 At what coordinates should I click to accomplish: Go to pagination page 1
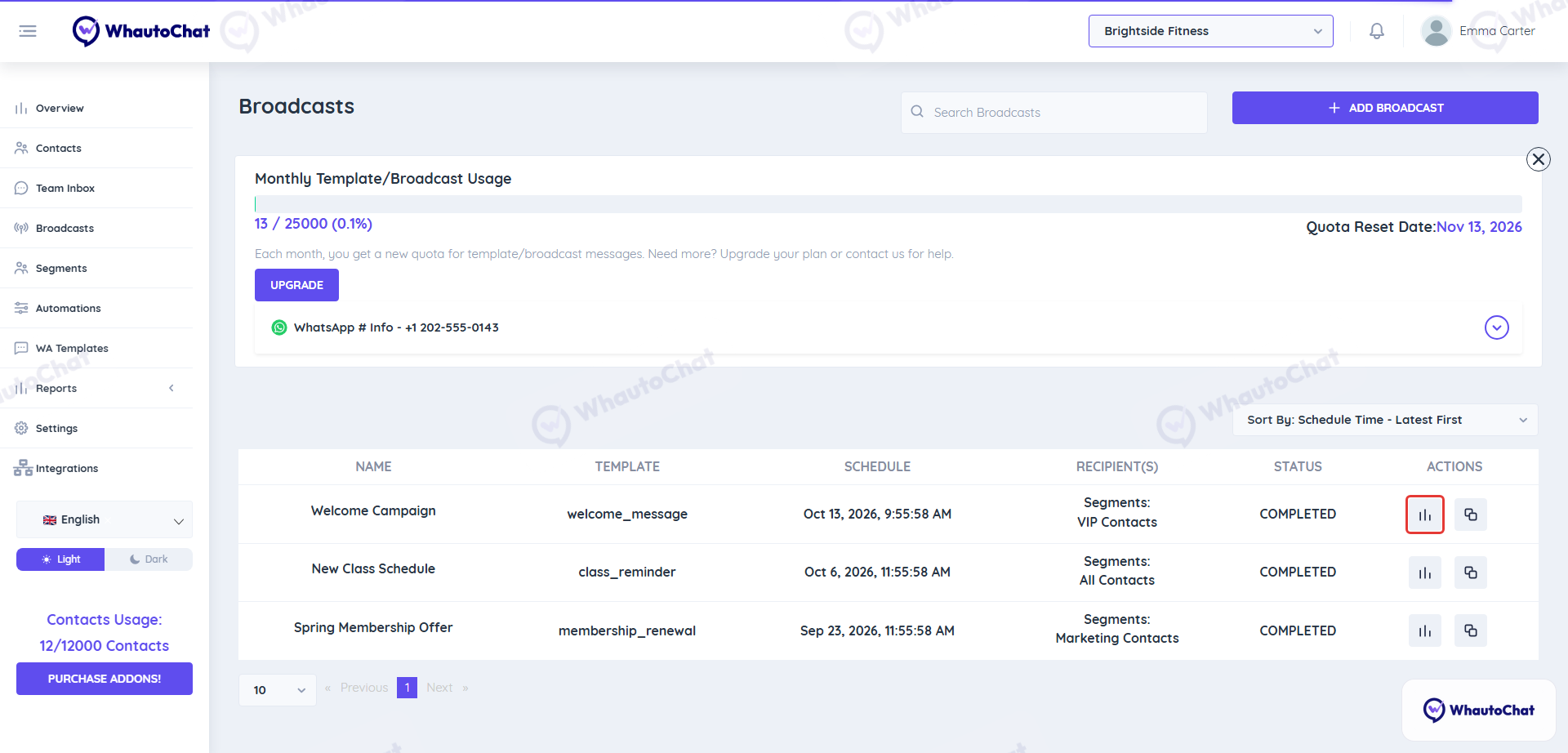(x=407, y=688)
